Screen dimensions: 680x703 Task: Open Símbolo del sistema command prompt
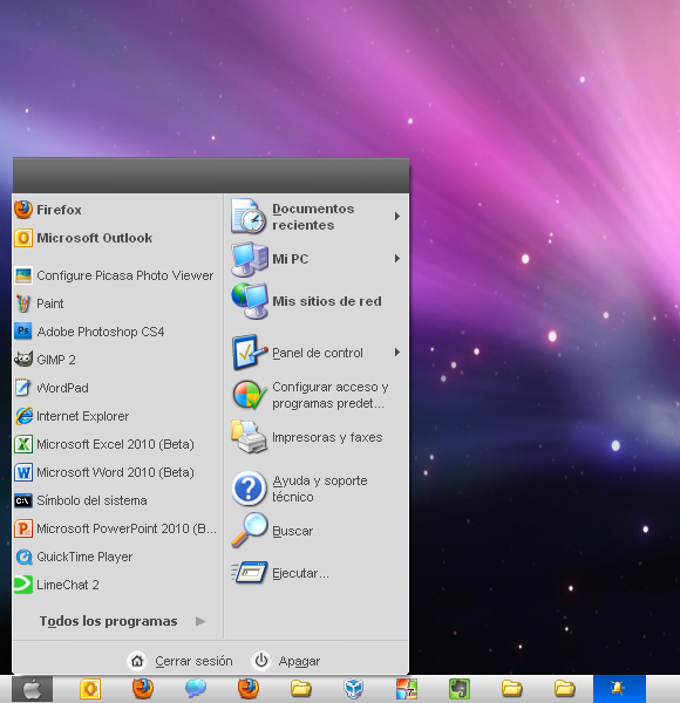pyautogui.click(x=91, y=501)
